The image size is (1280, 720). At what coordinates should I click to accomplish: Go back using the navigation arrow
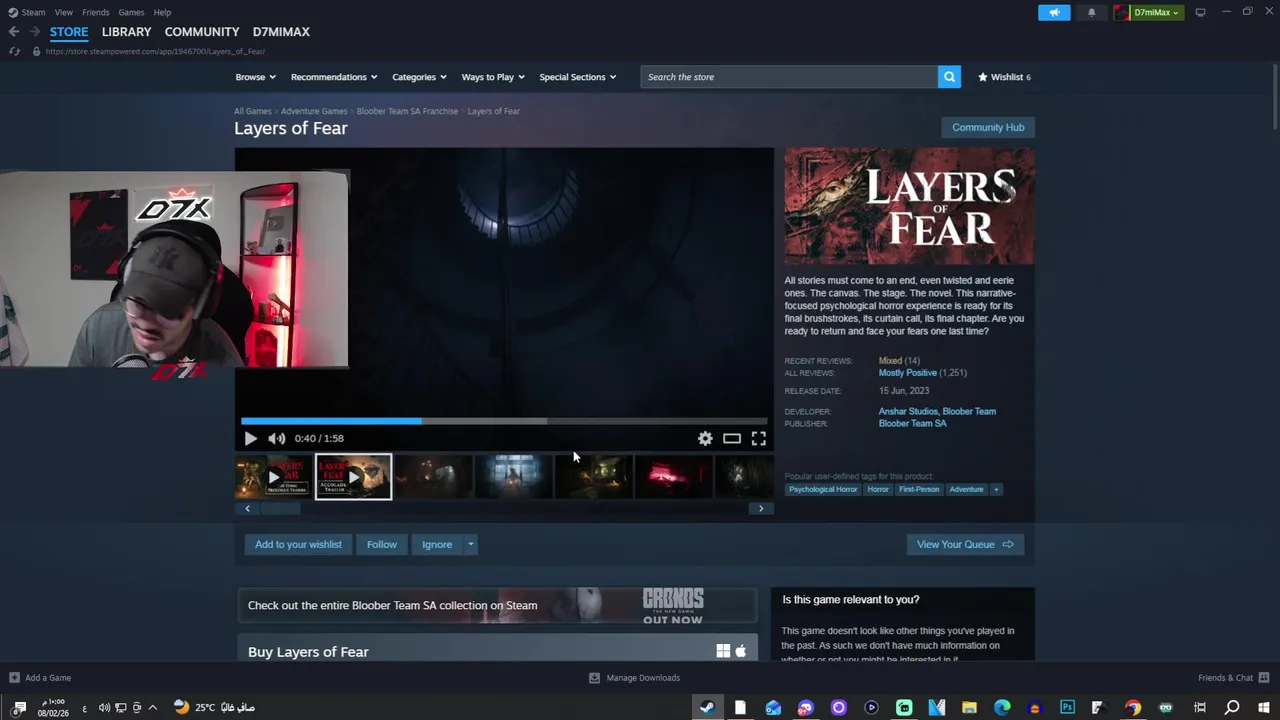click(x=14, y=32)
